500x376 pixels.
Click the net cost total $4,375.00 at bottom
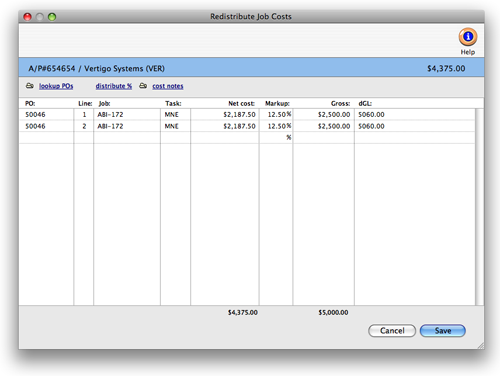point(243,312)
